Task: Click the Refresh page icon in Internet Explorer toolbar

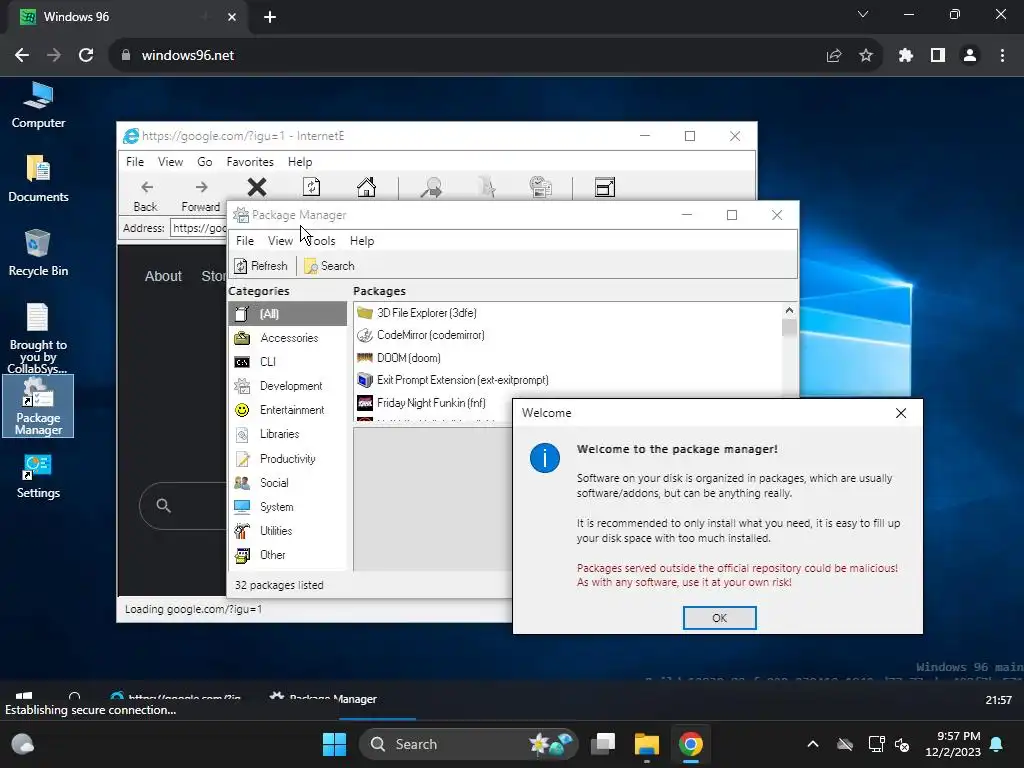Action: coord(312,187)
